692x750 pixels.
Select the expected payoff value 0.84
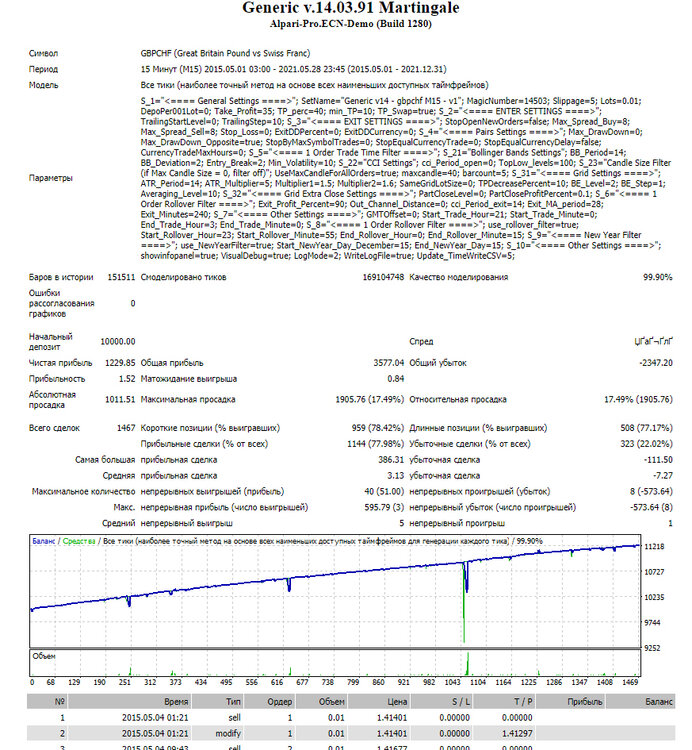pos(395,379)
